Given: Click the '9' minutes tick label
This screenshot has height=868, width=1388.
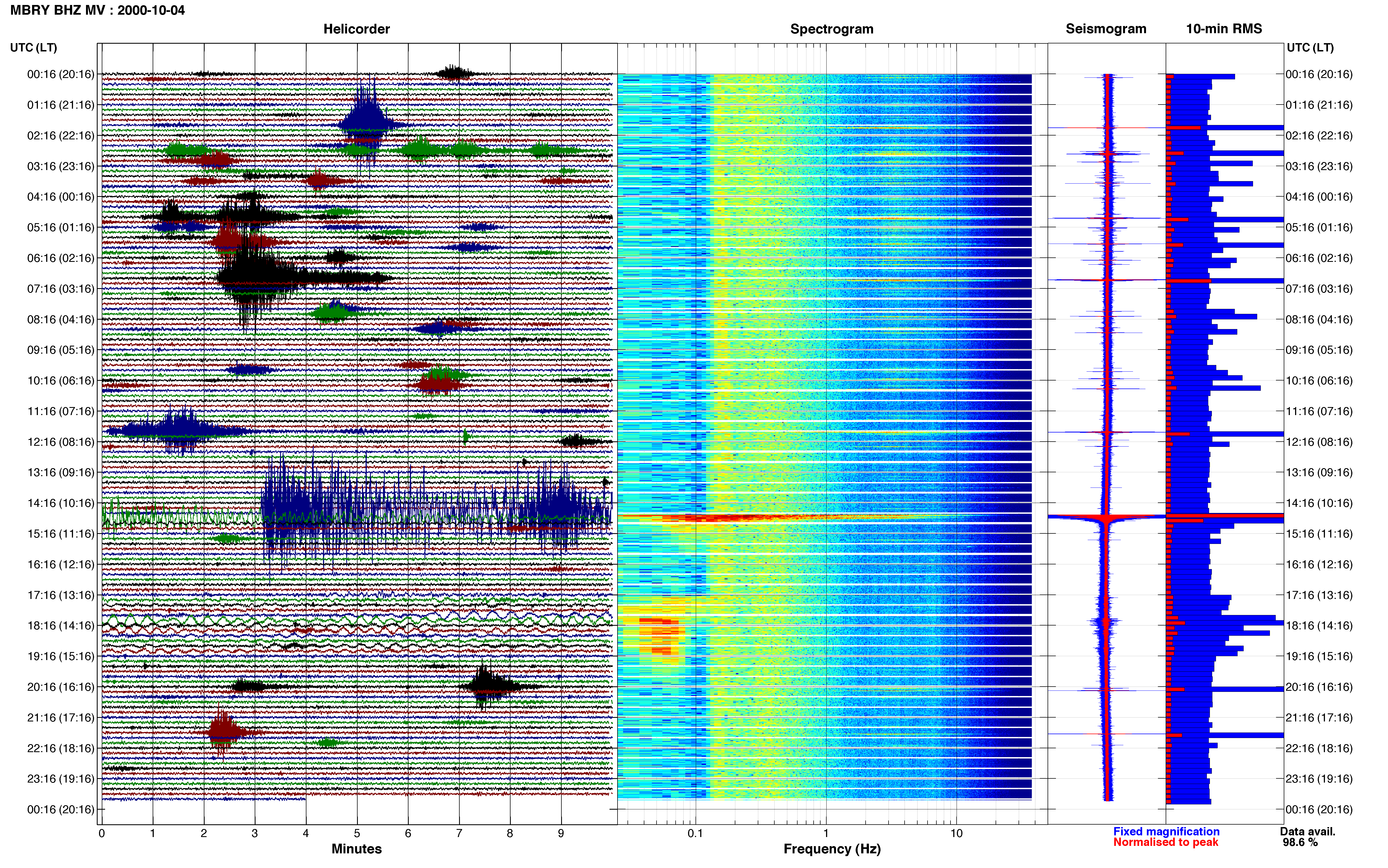Looking at the screenshot, I should point(561,833).
